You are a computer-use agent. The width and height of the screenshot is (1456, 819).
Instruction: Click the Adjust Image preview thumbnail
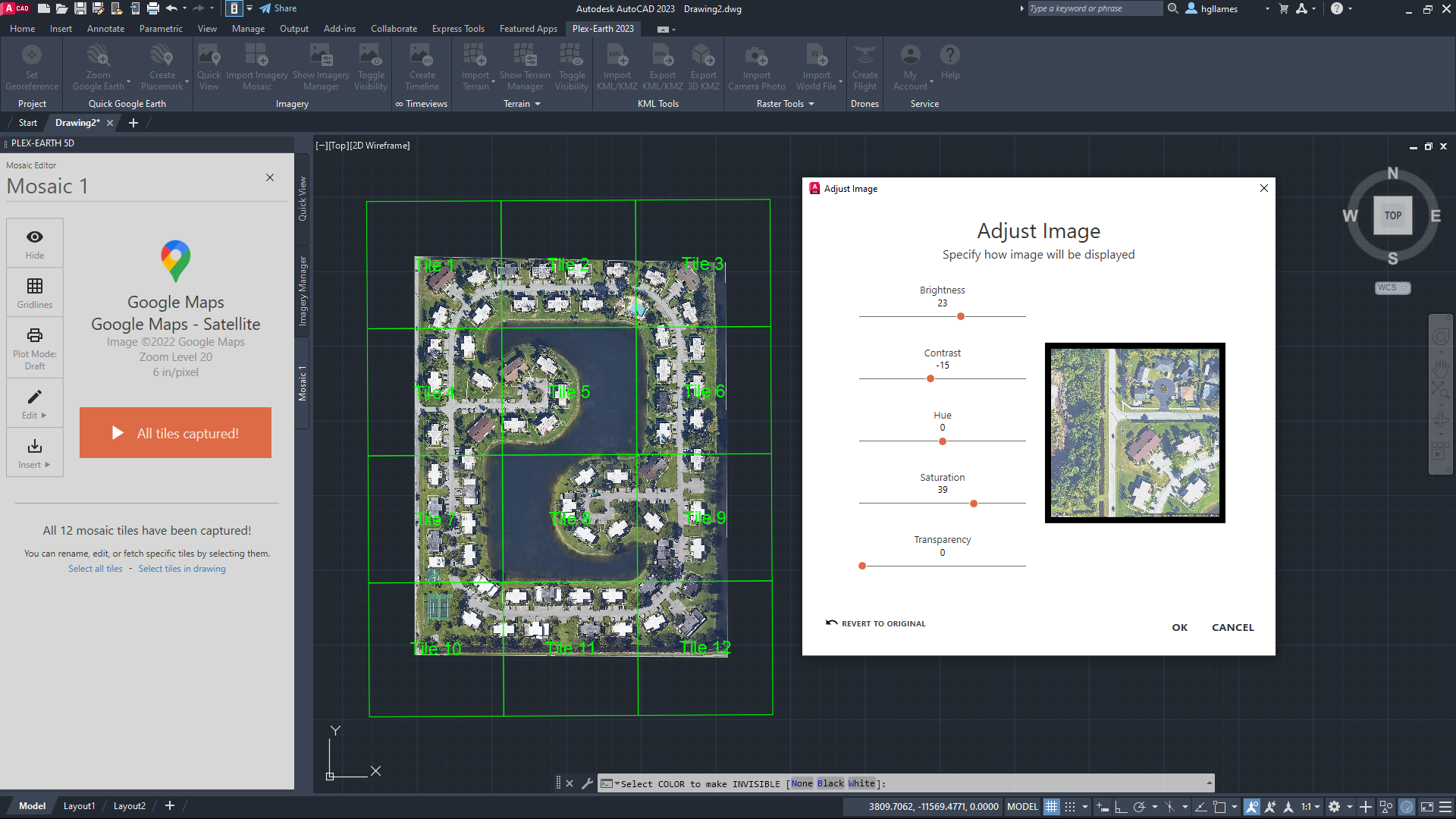[x=1135, y=433]
